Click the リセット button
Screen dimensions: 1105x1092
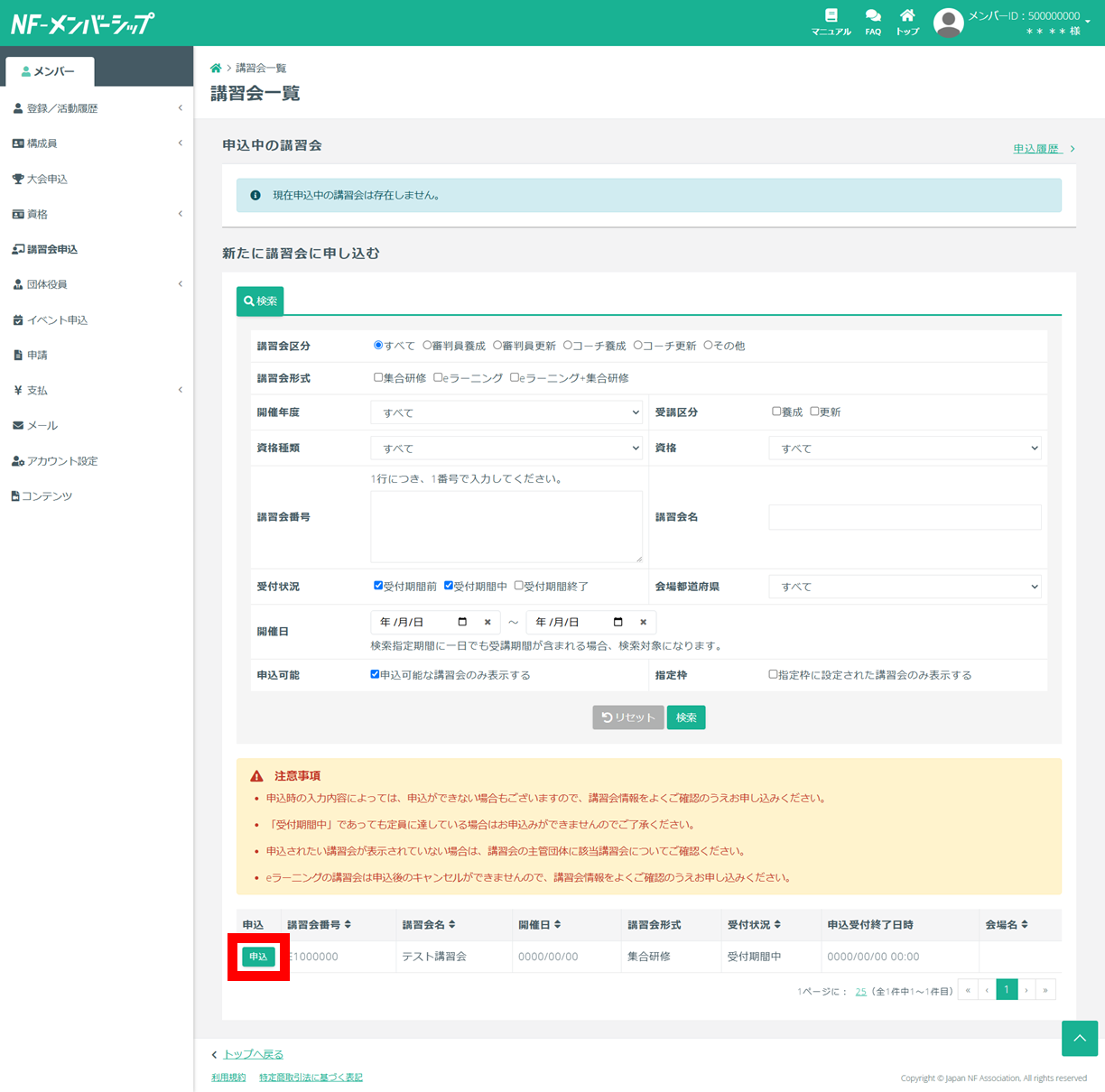(628, 717)
